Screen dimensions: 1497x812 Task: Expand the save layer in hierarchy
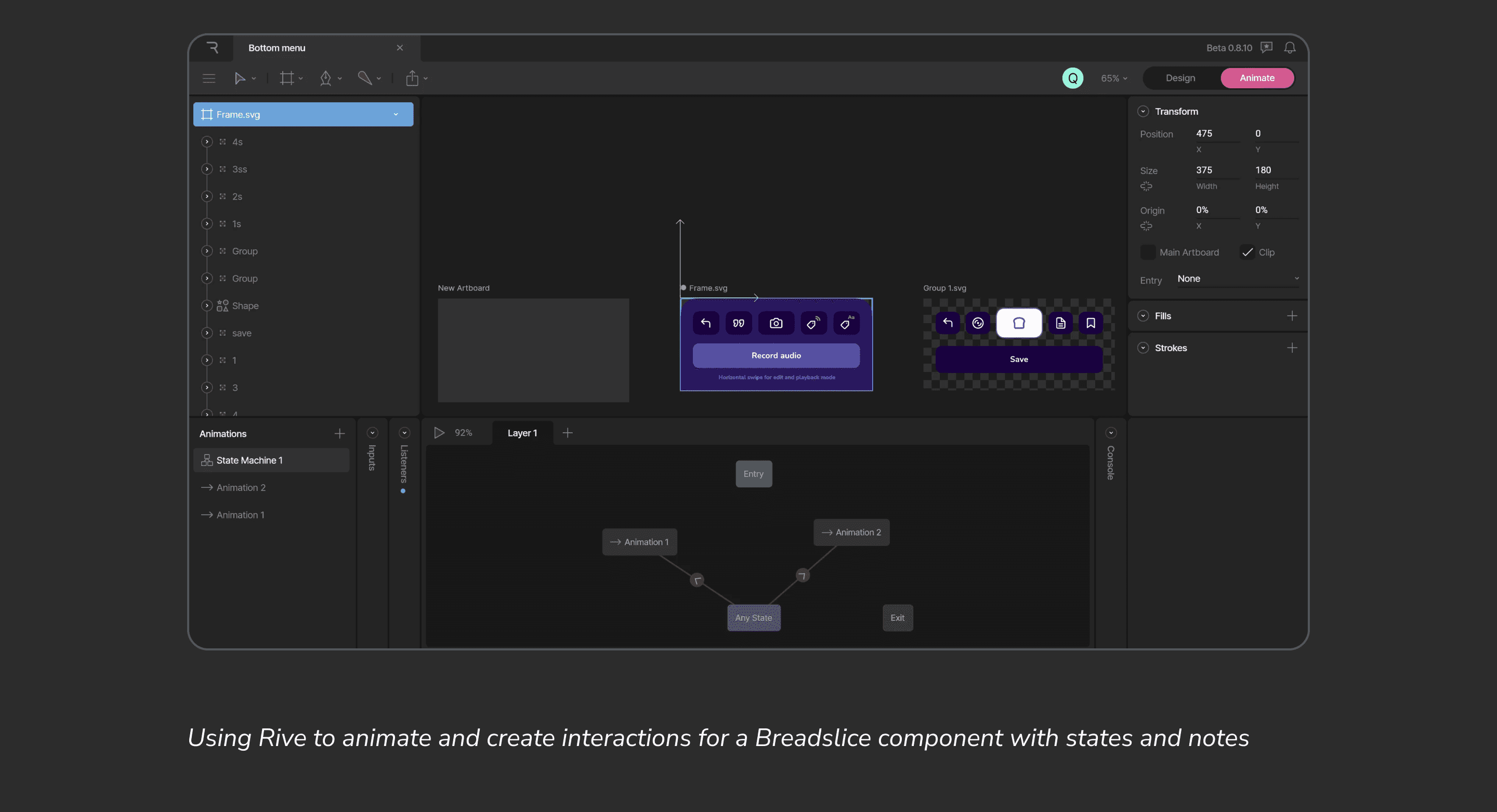pos(207,333)
